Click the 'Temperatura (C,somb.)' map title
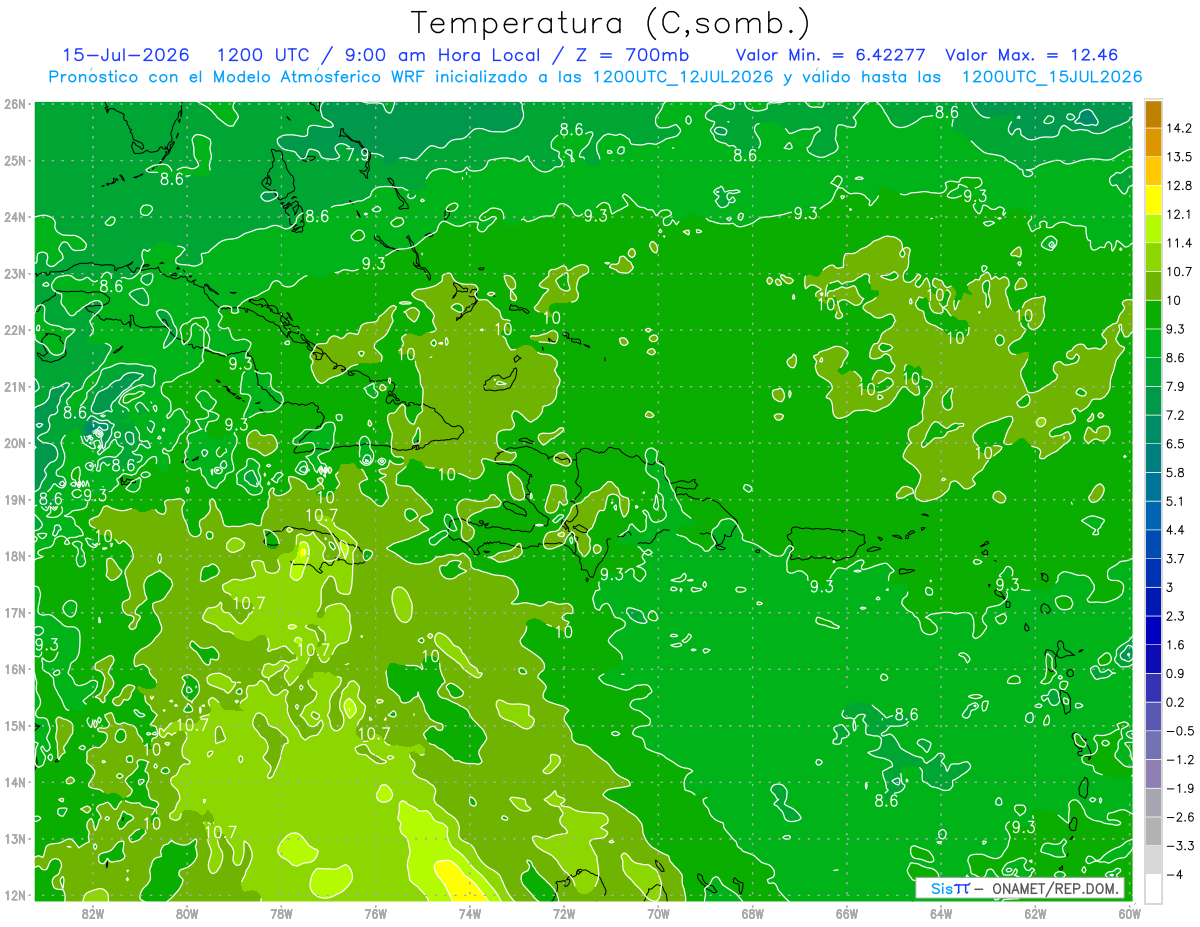Viewport: 1200px width, 927px height. point(611,22)
